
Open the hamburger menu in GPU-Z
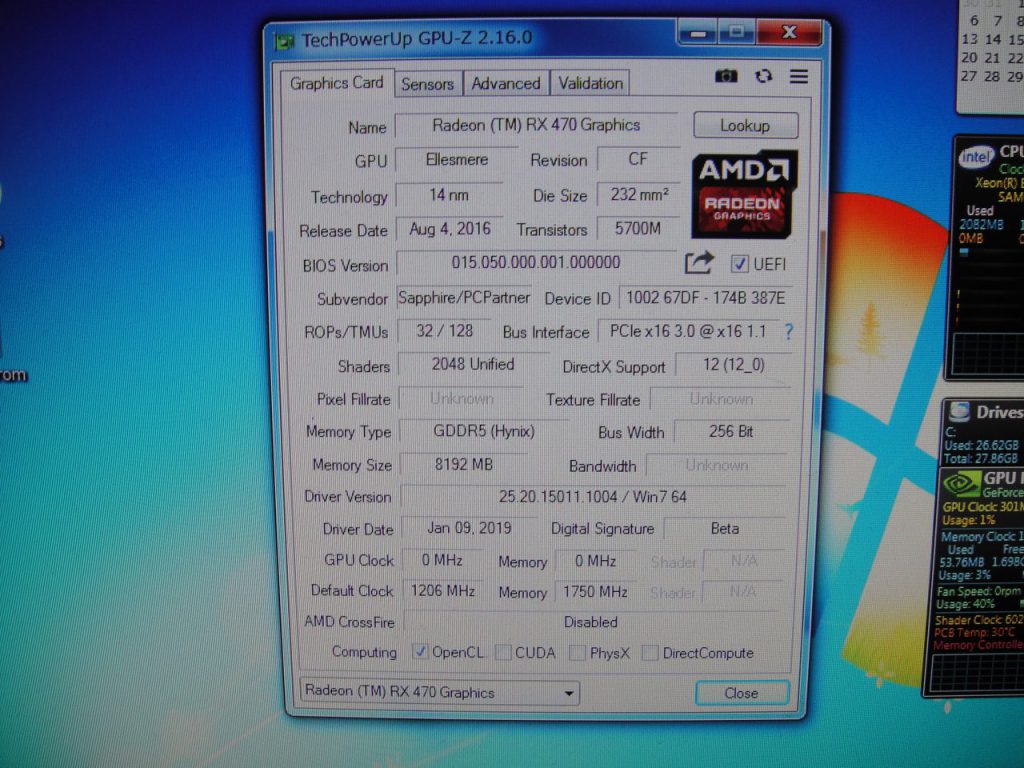(x=797, y=76)
